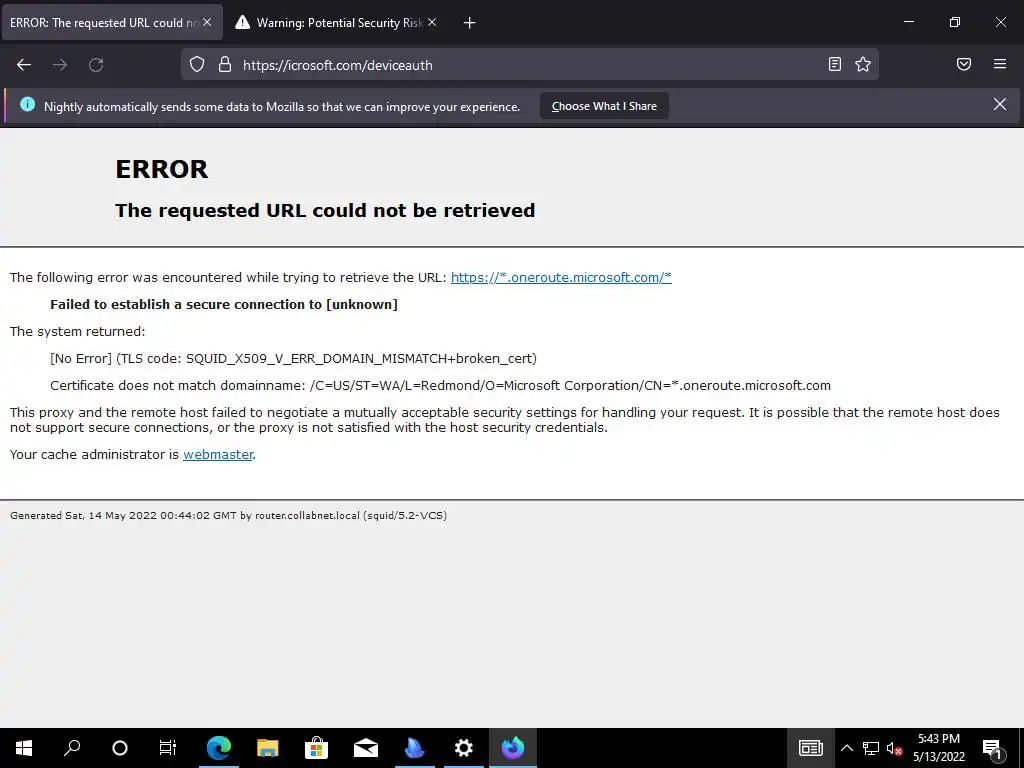Toggle reader view icon in address bar
1024x768 pixels.
point(835,64)
